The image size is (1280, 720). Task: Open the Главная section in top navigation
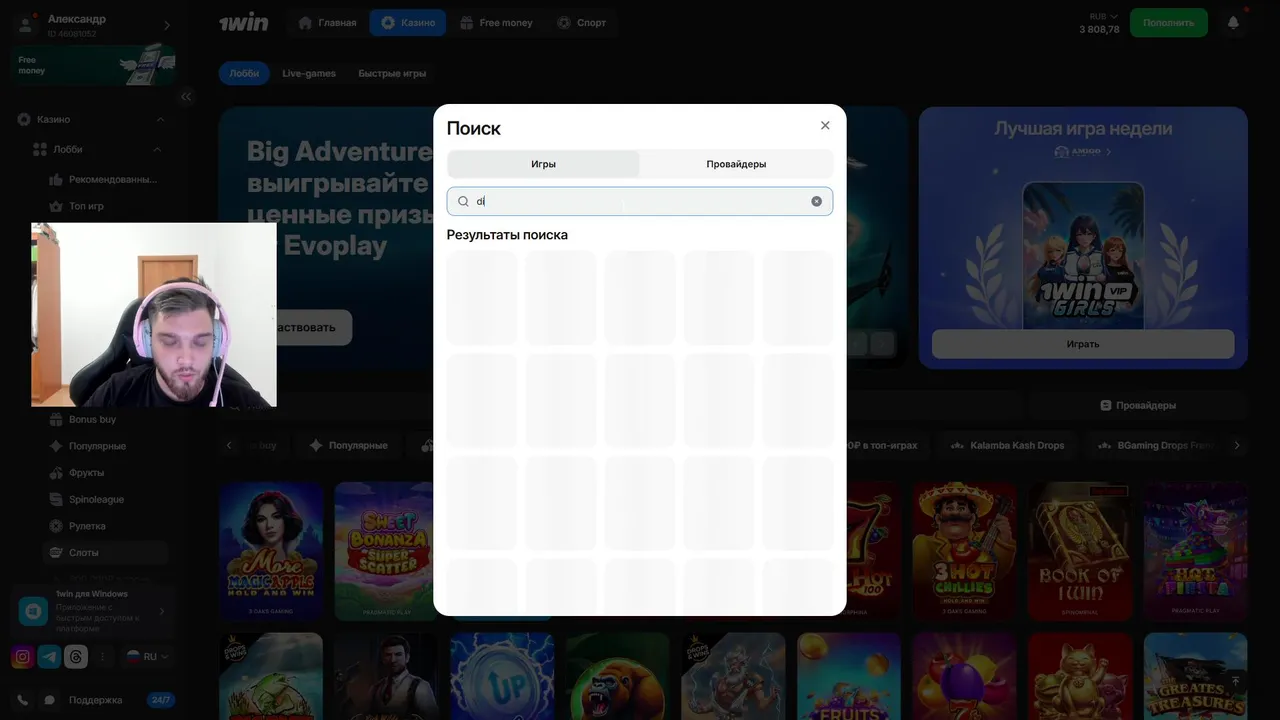[327, 22]
